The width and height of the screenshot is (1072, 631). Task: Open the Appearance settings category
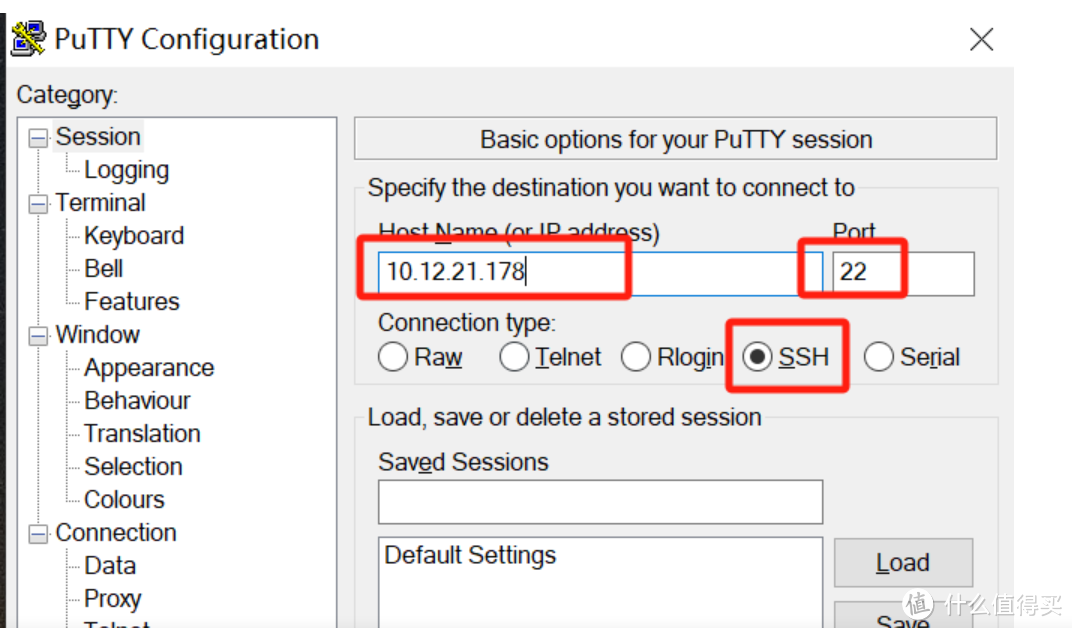click(149, 368)
